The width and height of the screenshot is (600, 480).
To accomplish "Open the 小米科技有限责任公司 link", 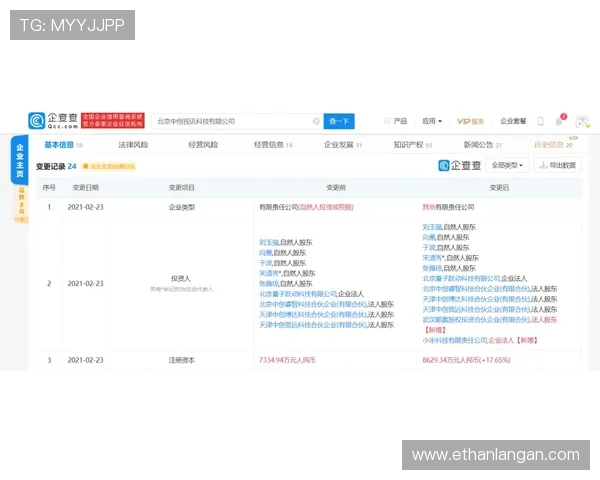I will pyautogui.click(x=455, y=340).
